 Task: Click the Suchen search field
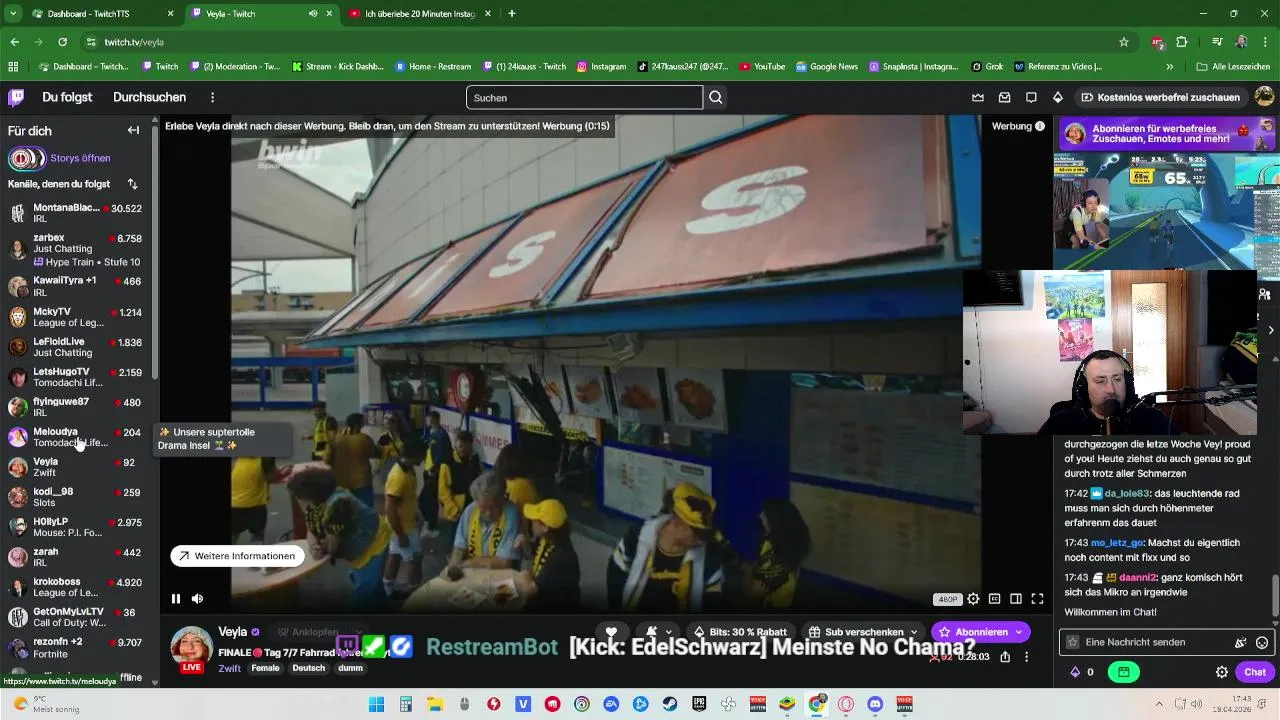pos(584,97)
